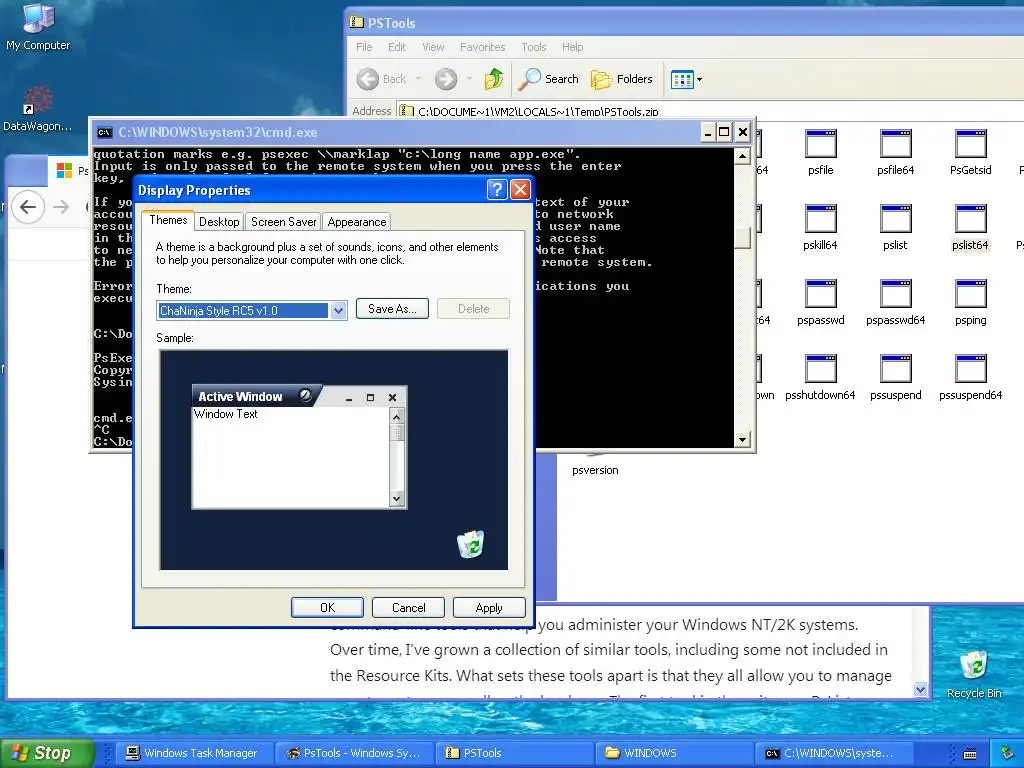Click the keyboard icon in system tray

point(970,754)
